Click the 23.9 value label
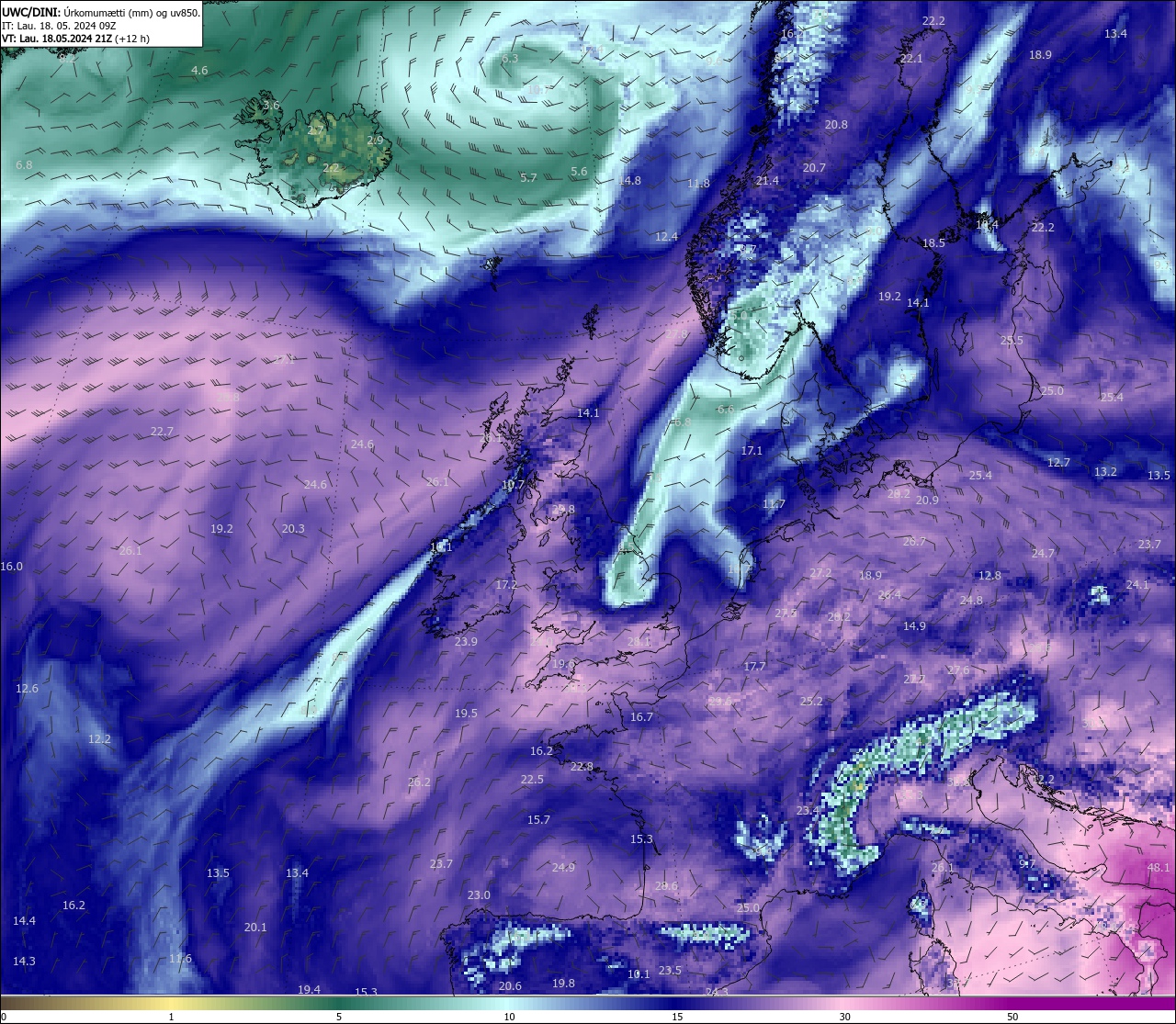Screen dimensions: 1176x1024 466,642
